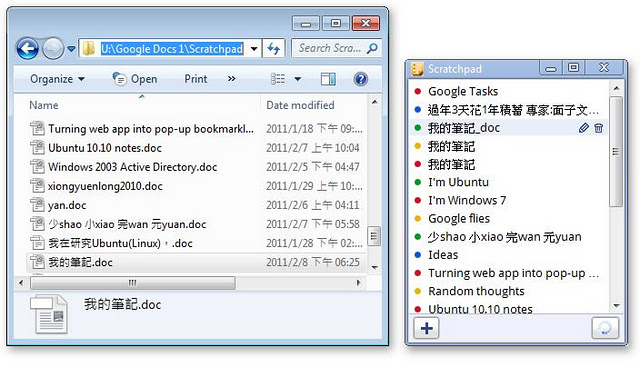Click the search magnifier icon
Image resolution: width=640 pixels, height=367 pixels.
372,49
